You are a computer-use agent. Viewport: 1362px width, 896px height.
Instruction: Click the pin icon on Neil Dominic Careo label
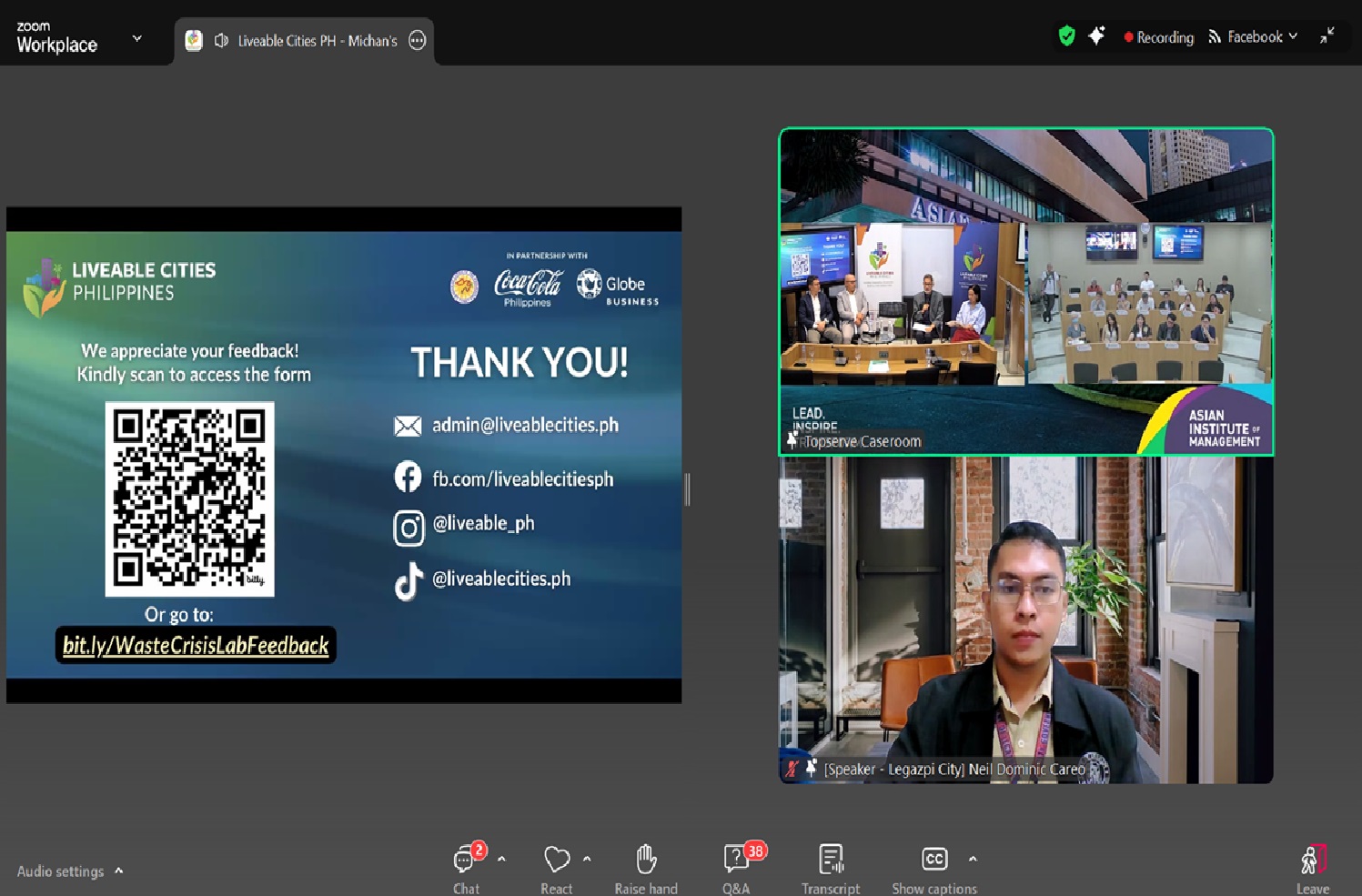[811, 768]
